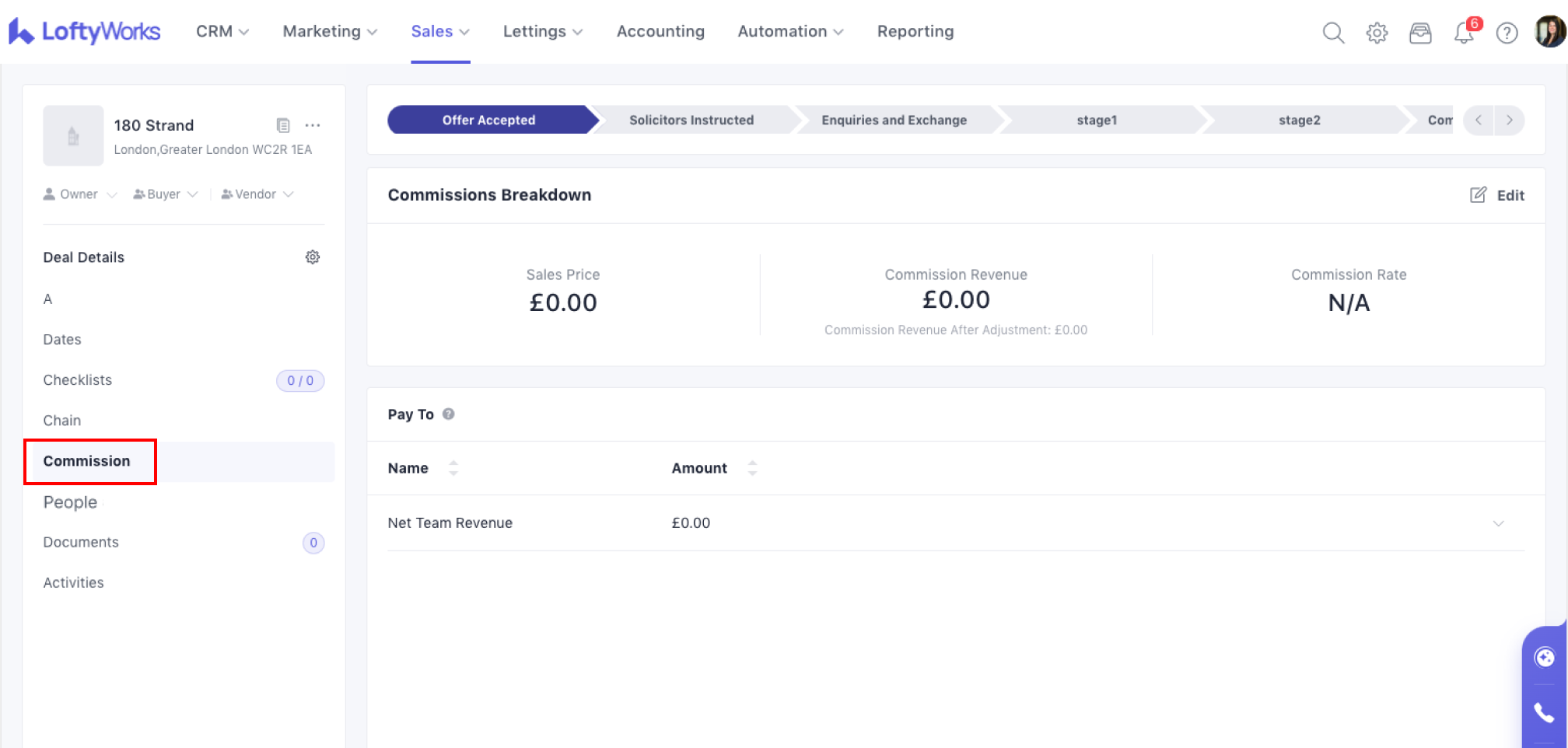Open notifications bell with badge
This screenshot has width=1568, height=748.
[1464, 33]
